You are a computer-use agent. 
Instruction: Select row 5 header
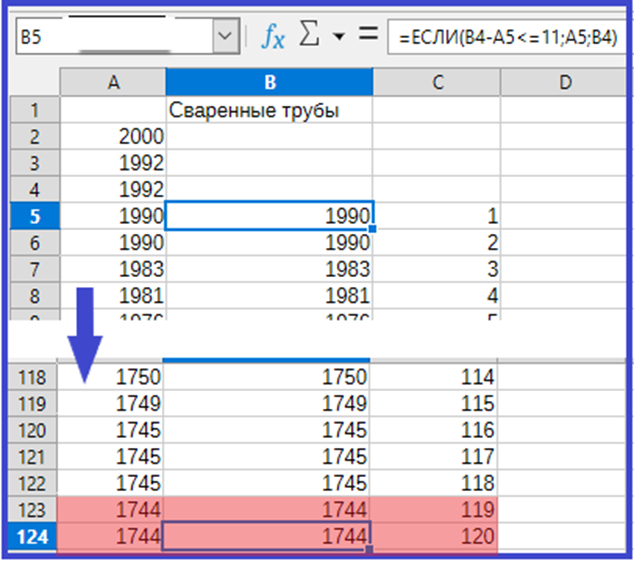[34, 216]
